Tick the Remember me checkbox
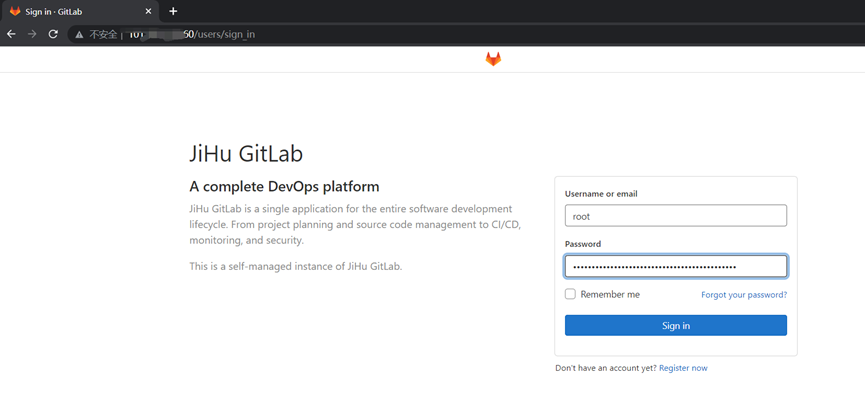 [x=570, y=294]
